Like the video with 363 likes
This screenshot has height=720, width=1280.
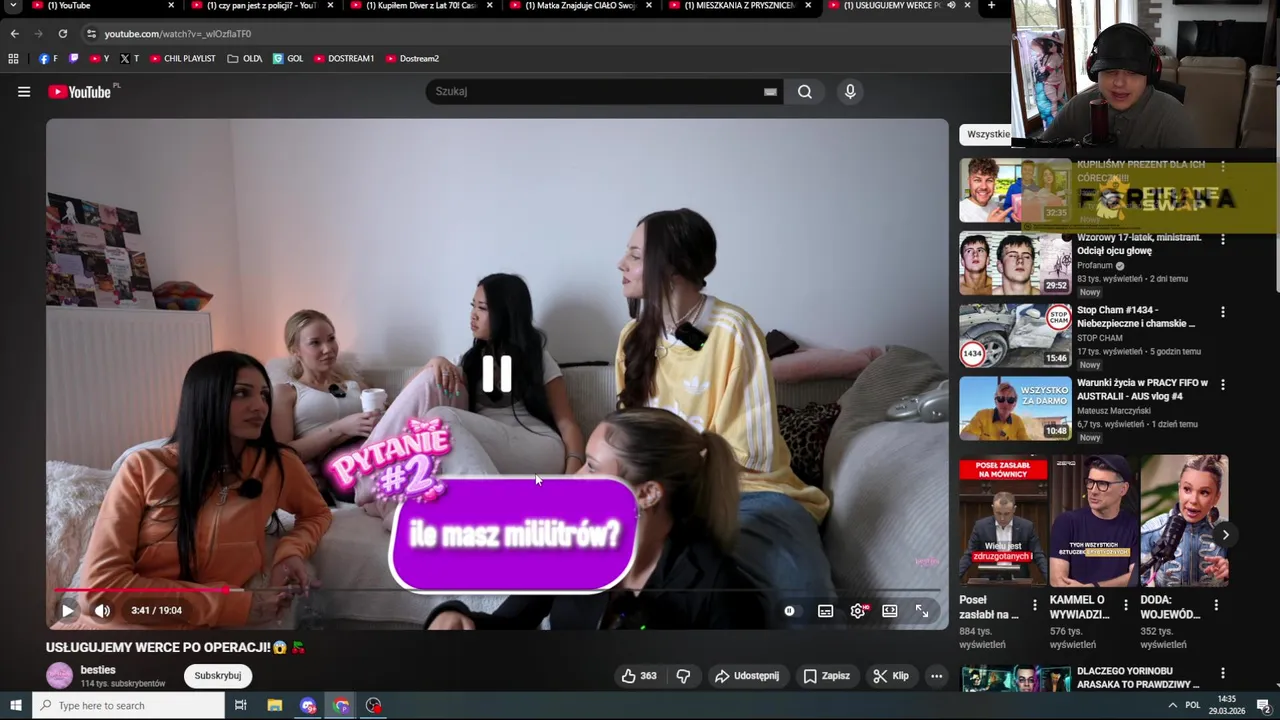coord(640,676)
